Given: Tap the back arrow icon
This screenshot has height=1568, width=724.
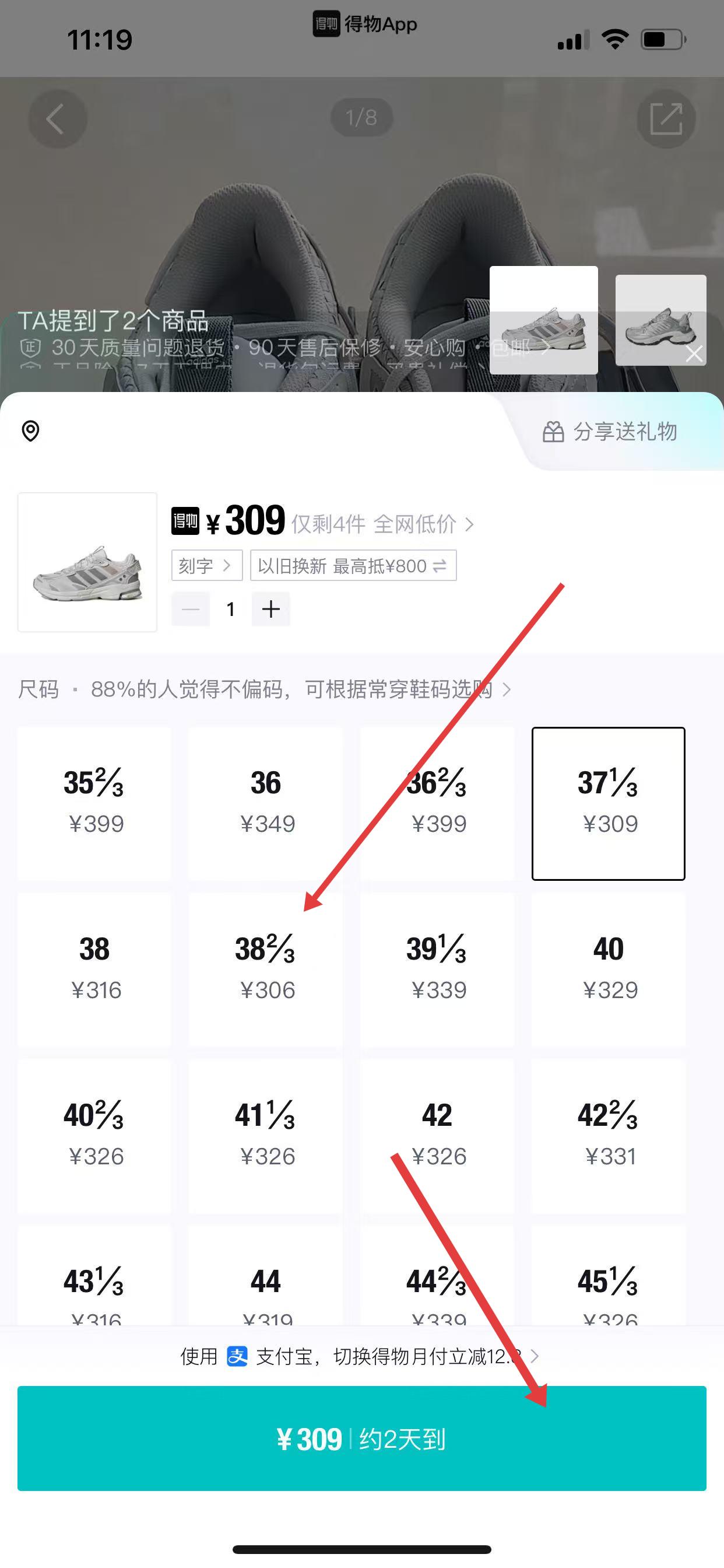Looking at the screenshot, I should 57,118.
